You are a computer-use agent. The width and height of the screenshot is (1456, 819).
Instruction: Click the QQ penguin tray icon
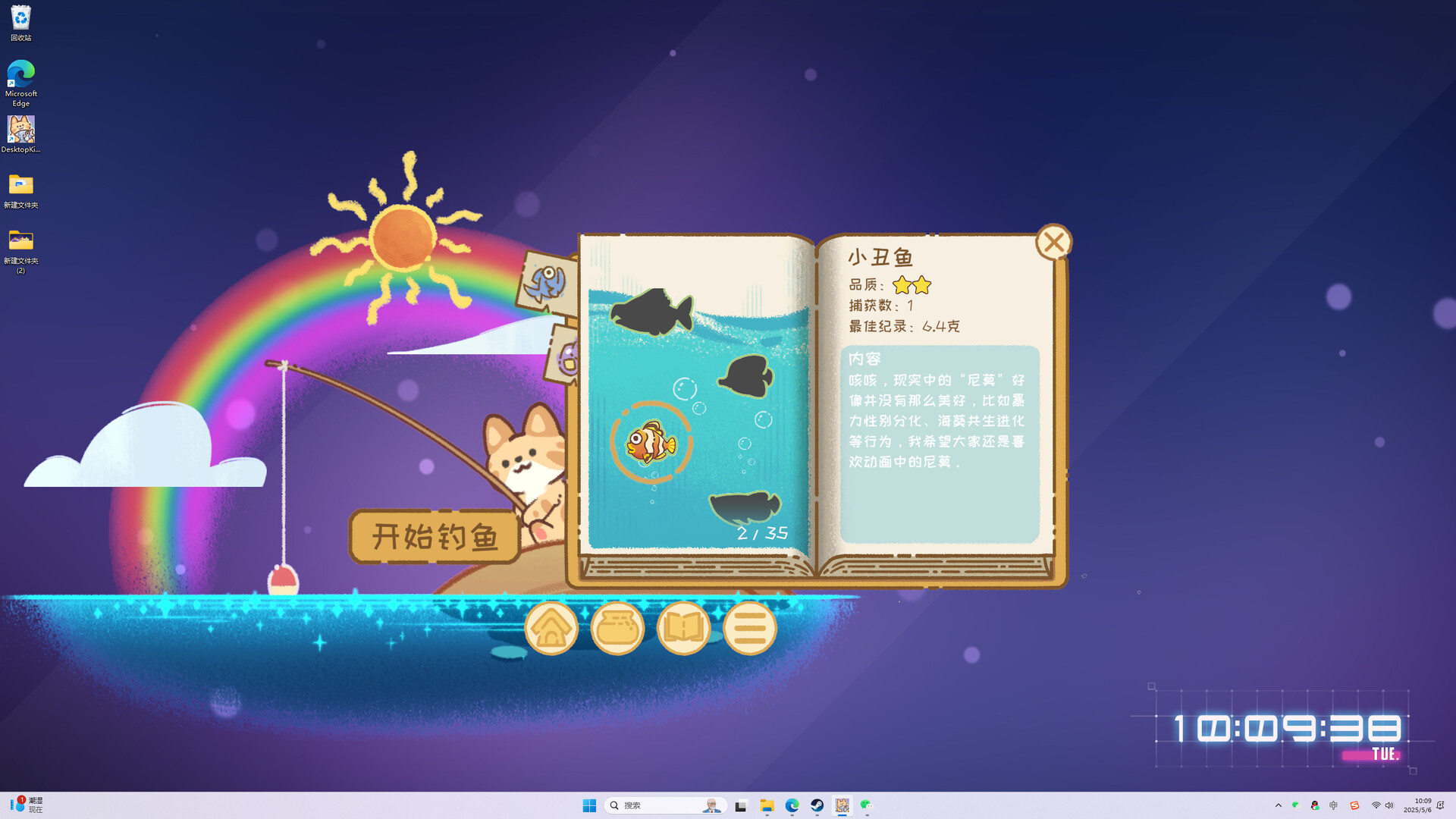tap(1315, 805)
